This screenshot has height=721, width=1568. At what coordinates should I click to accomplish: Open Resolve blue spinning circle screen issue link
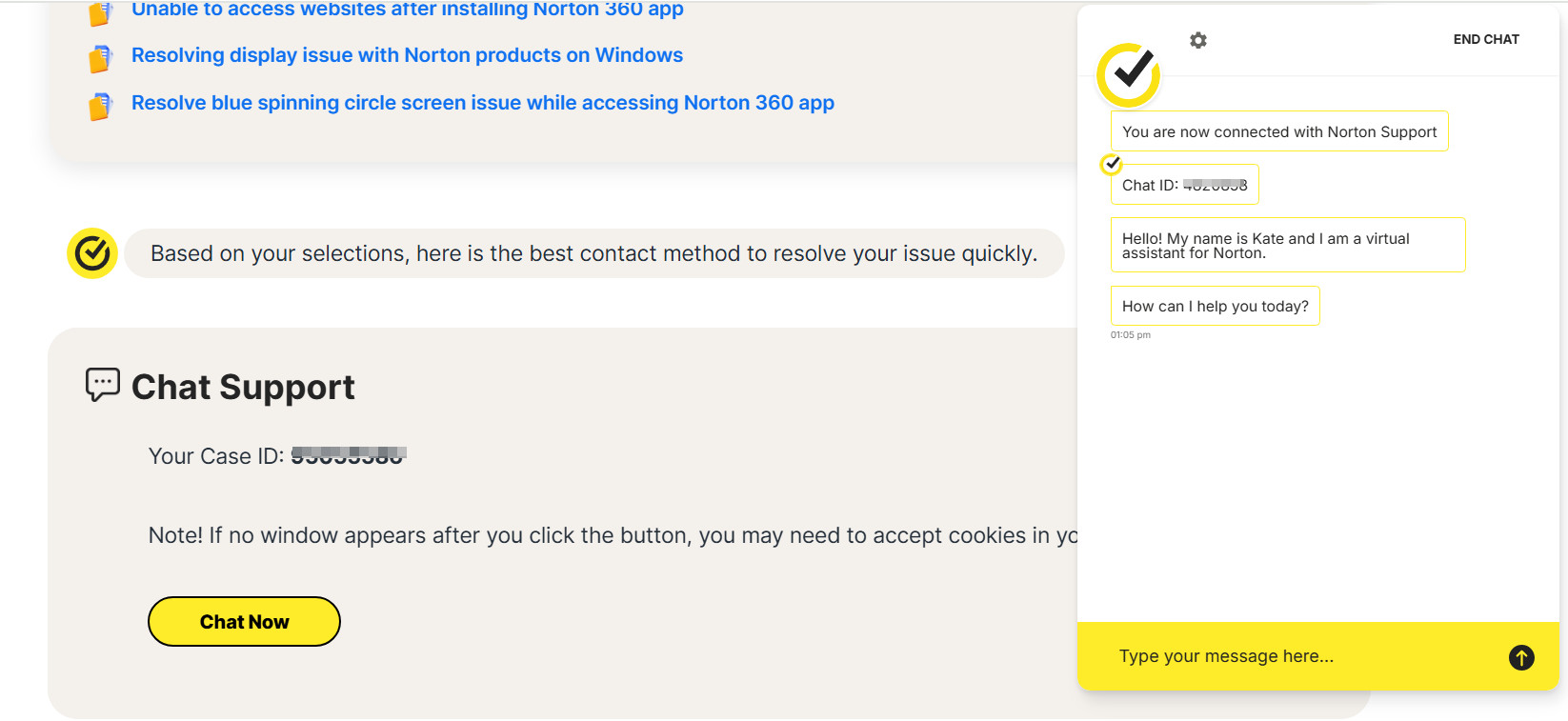point(482,103)
